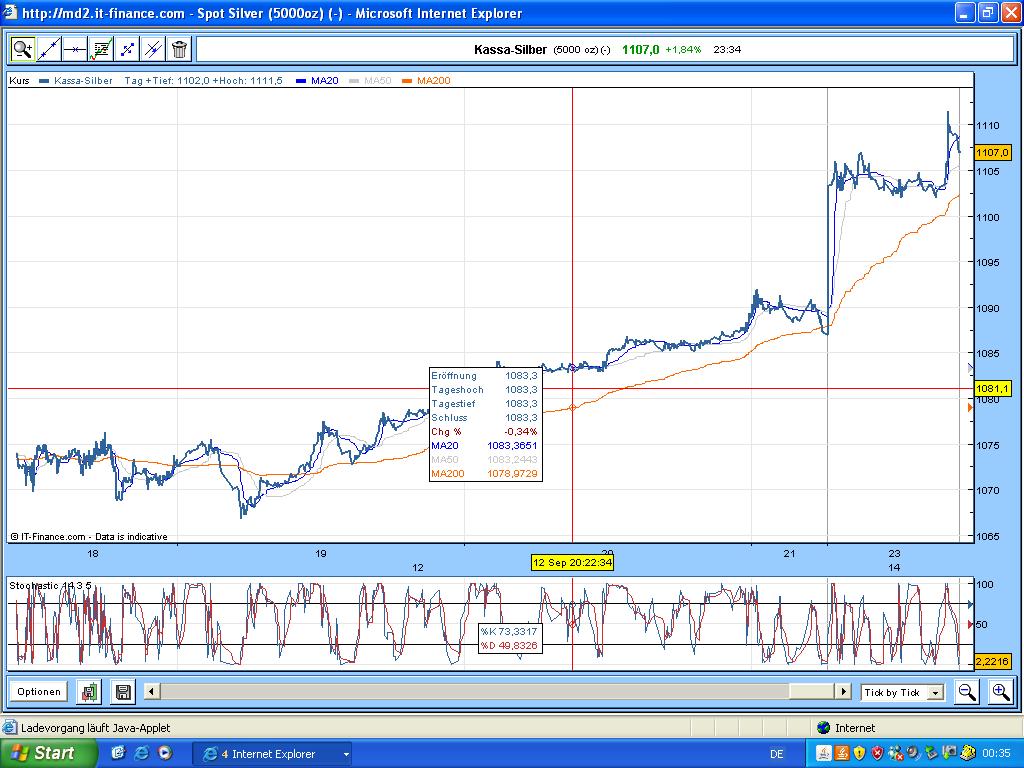The height and width of the screenshot is (768, 1024).
Task: Select the dashed segment line tool
Action: pos(127,50)
